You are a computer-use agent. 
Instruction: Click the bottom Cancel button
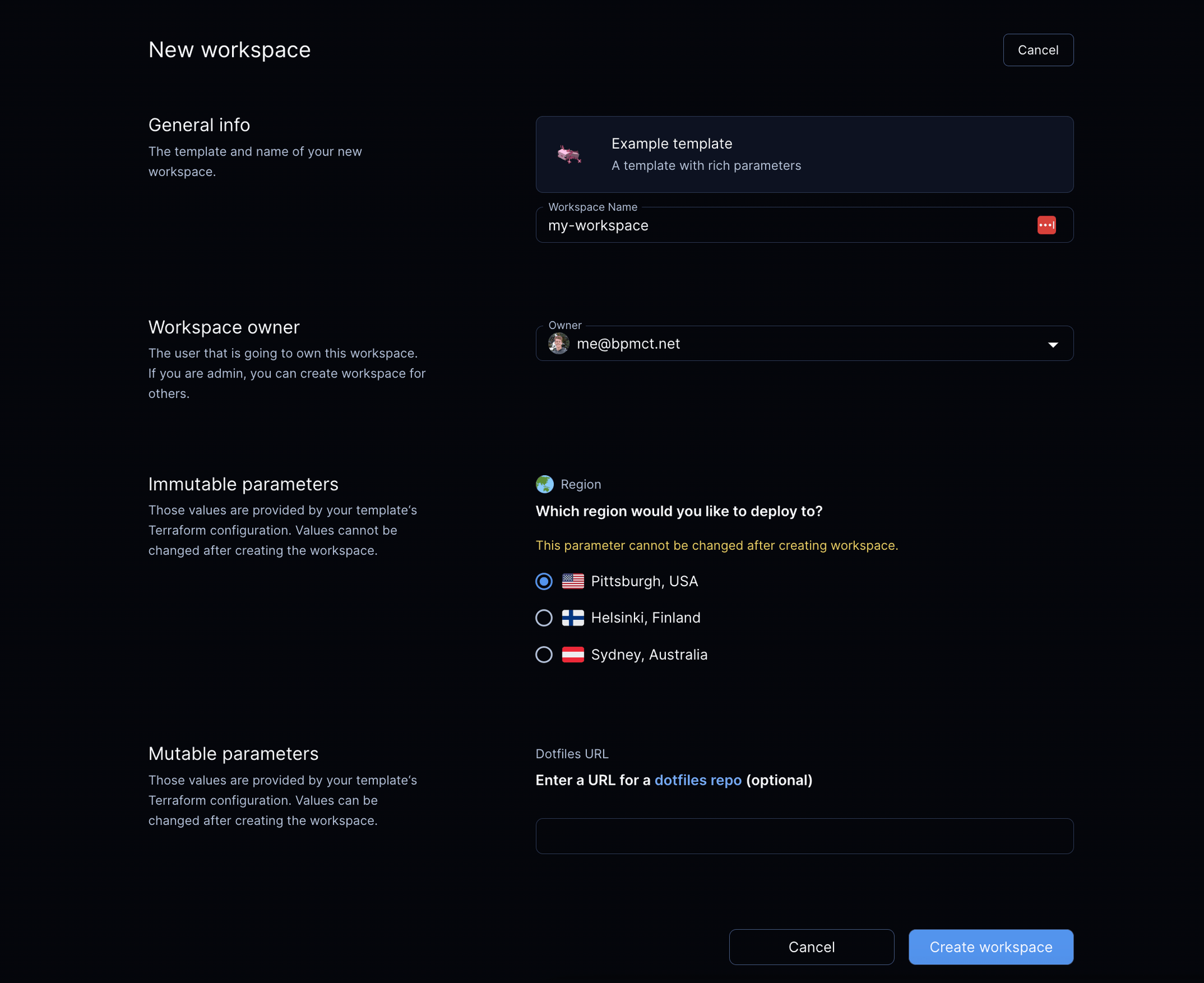(811, 947)
